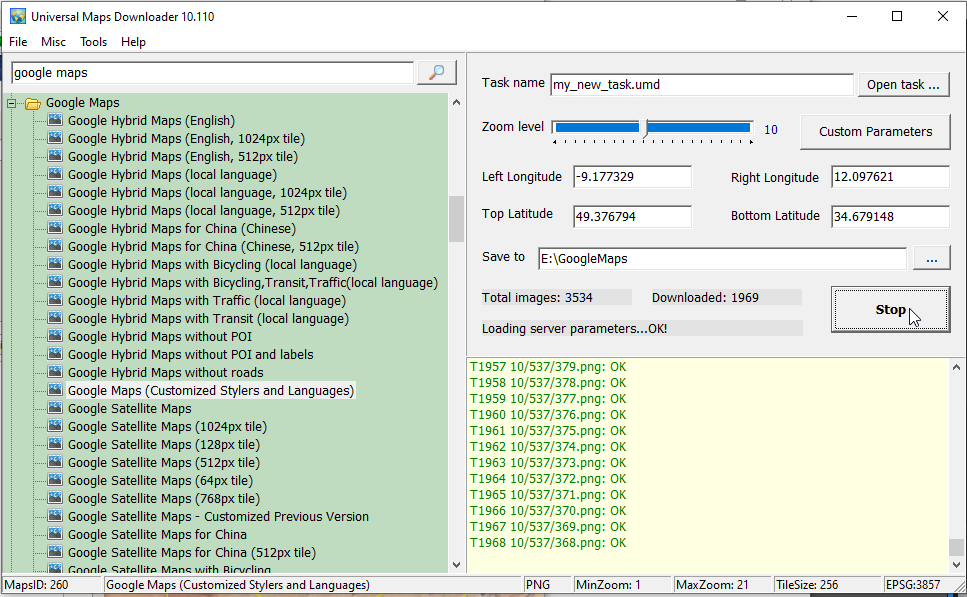The image size is (967, 597).
Task: Collapse the Google Maps tree node
Action: [12, 103]
